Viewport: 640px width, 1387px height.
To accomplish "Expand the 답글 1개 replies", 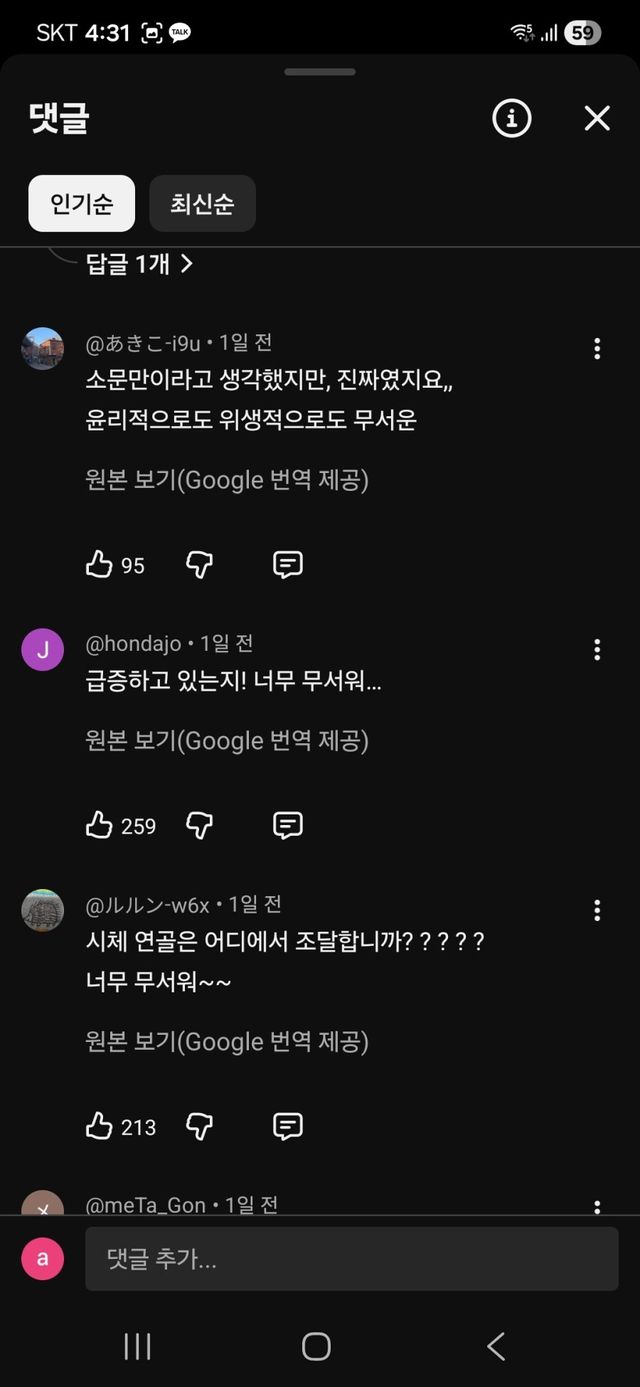I will tap(139, 264).
